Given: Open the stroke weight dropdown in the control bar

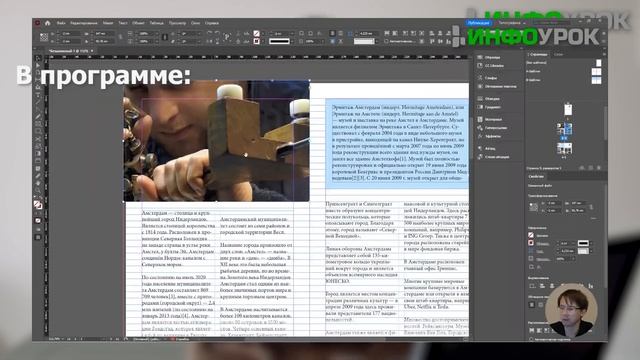Looking at the screenshot, I should [291, 33].
